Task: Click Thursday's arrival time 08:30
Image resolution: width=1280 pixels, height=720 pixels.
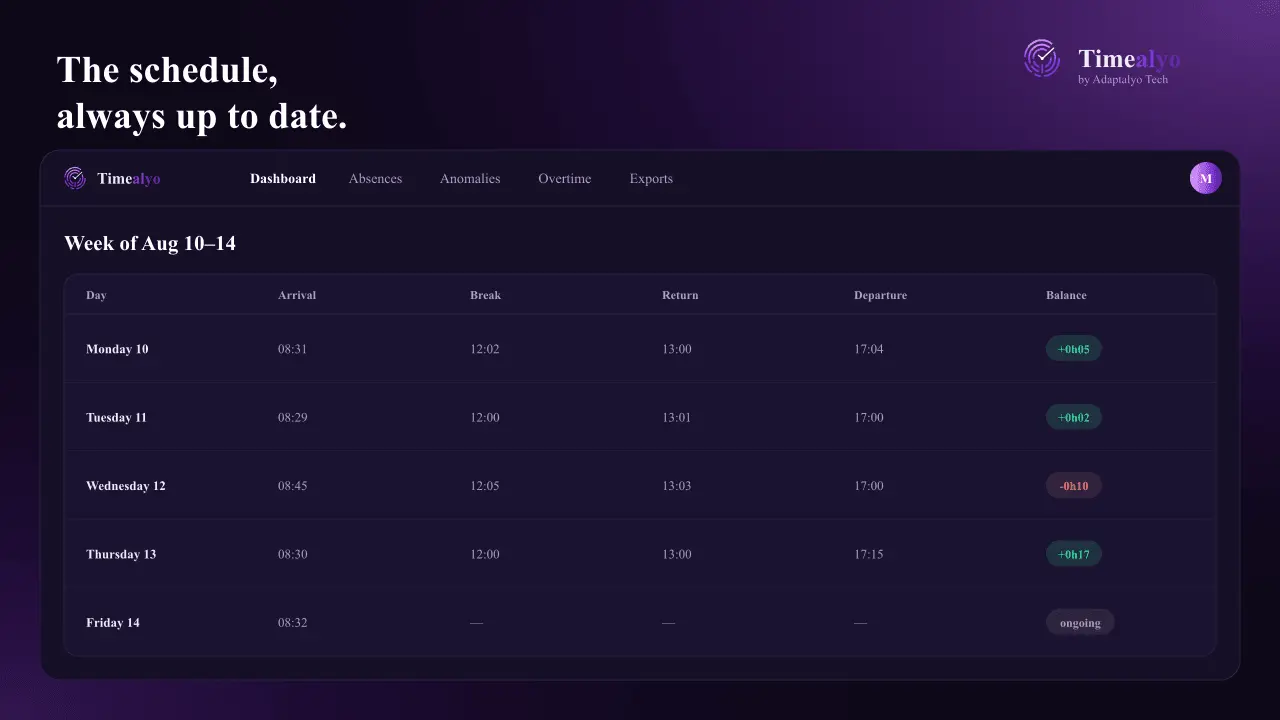Action: [x=293, y=554]
